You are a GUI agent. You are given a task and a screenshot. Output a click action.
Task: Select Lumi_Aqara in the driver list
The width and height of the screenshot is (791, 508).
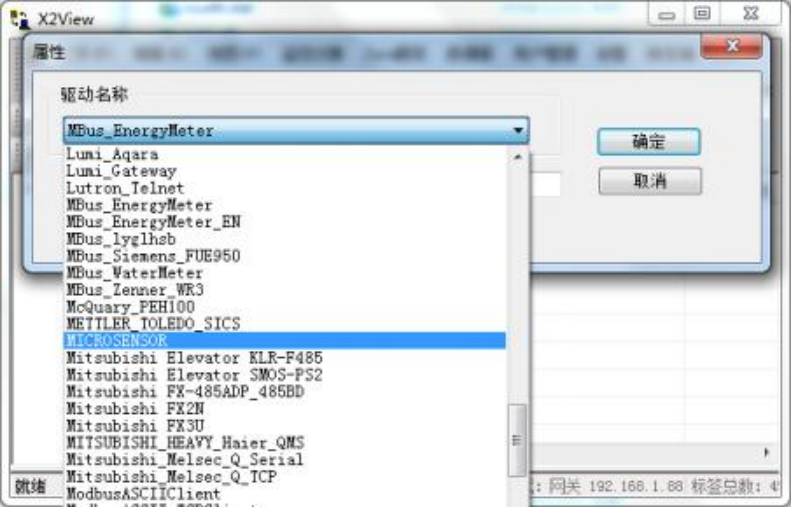point(285,154)
